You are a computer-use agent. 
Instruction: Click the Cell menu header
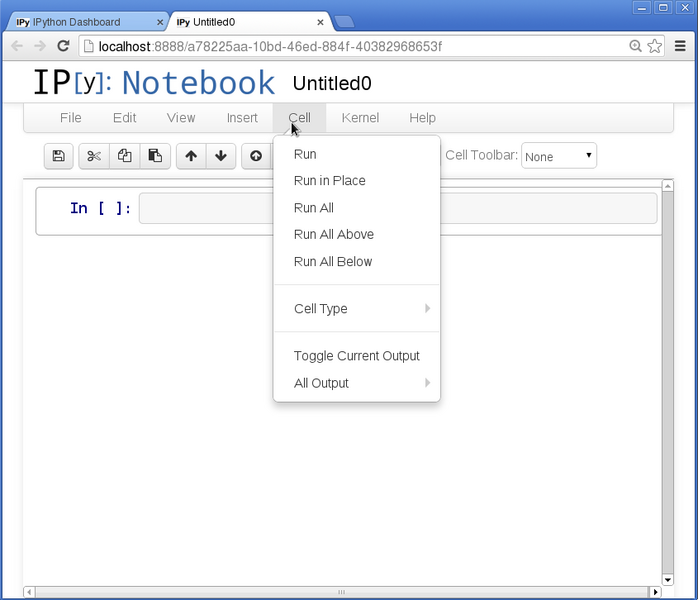pyautogui.click(x=300, y=118)
